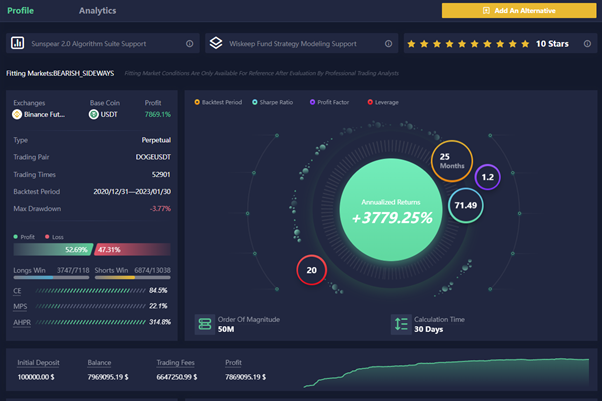This screenshot has width=602, height=401.
Task: Click the red Leverage 20 bubble
Action: [x=312, y=270]
